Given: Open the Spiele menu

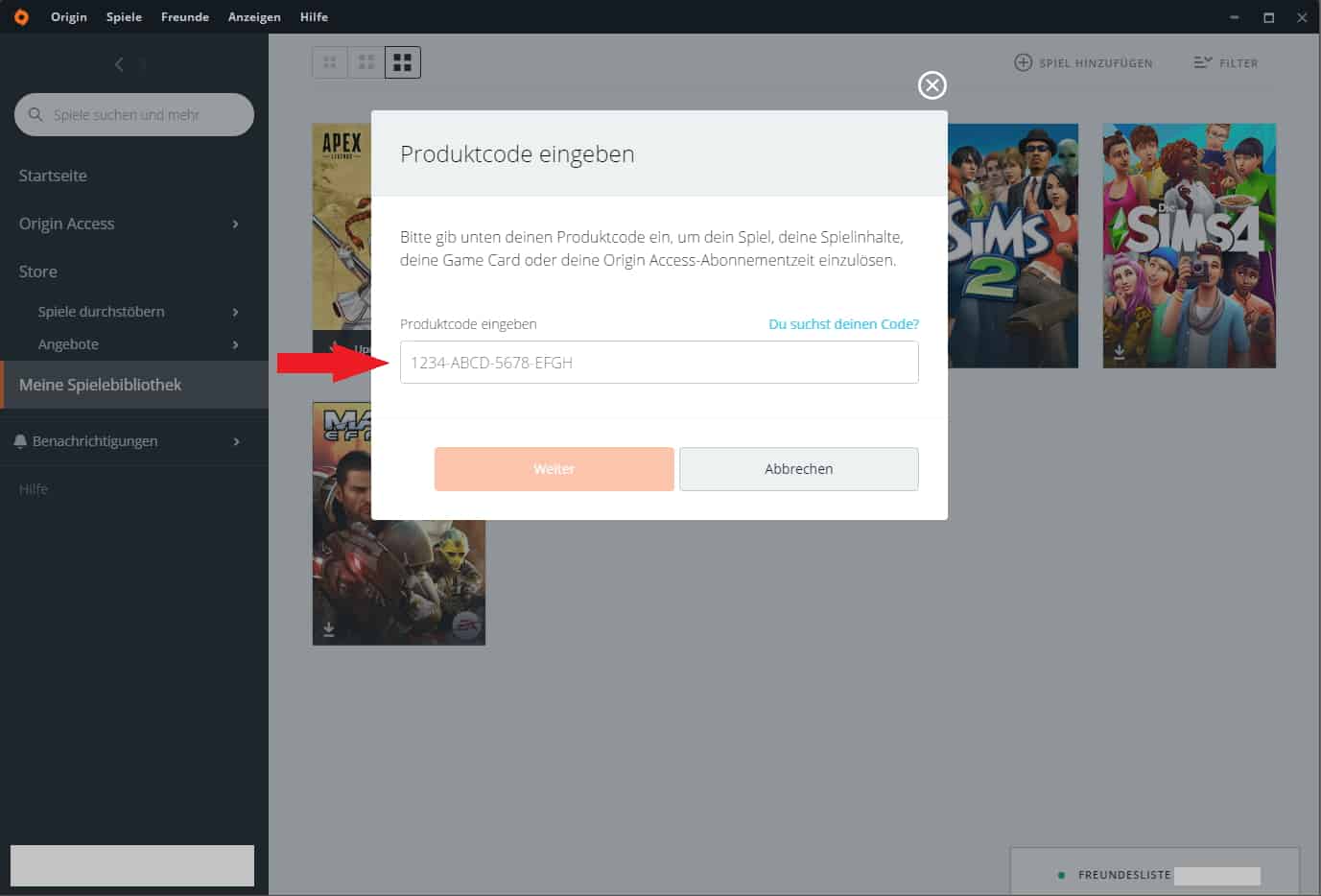Looking at the screenshot, I should [x=124, y=17].
